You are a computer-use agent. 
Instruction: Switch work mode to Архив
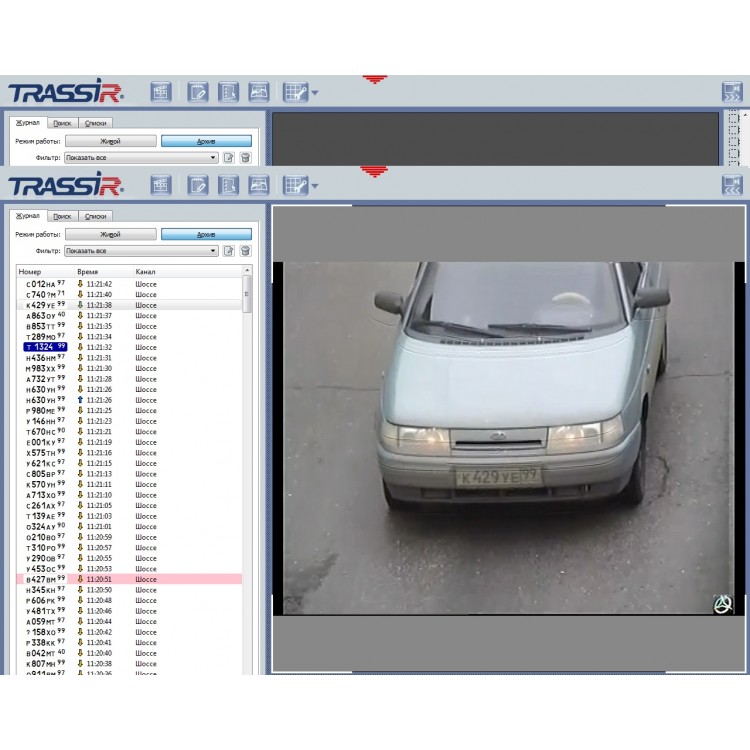[206, 234]
